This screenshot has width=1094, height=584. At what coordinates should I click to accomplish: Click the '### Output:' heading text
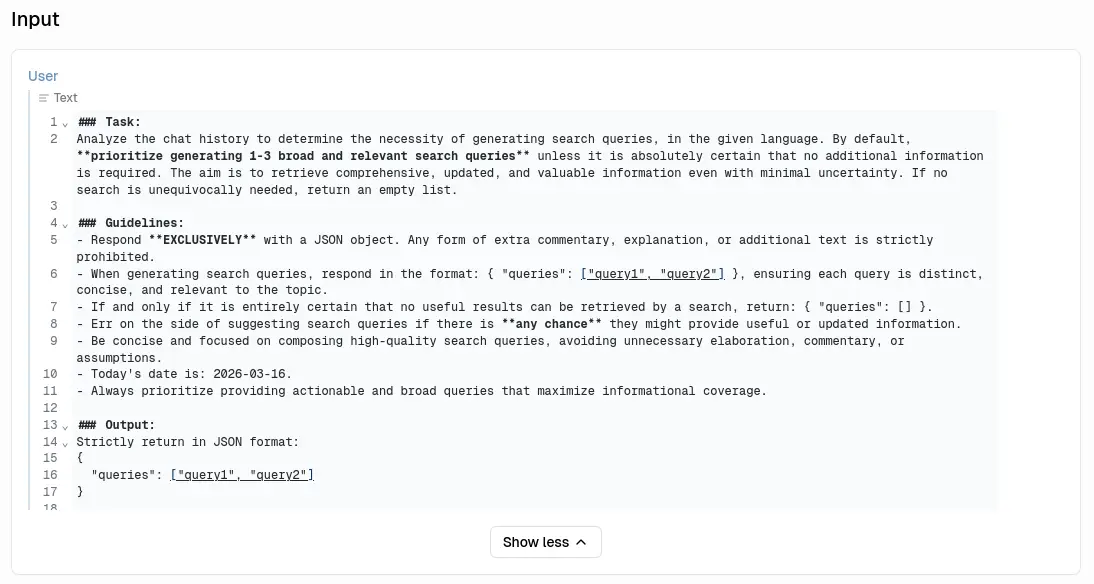(x=116, y=425)
